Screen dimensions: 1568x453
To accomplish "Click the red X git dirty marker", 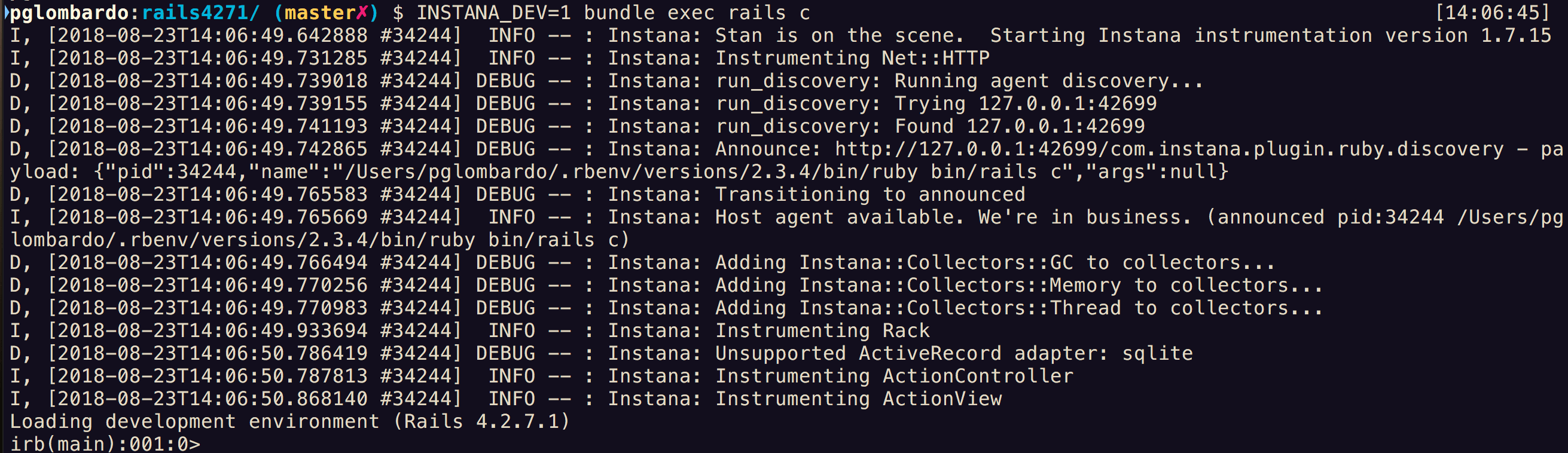I will [x=362, y=13].
